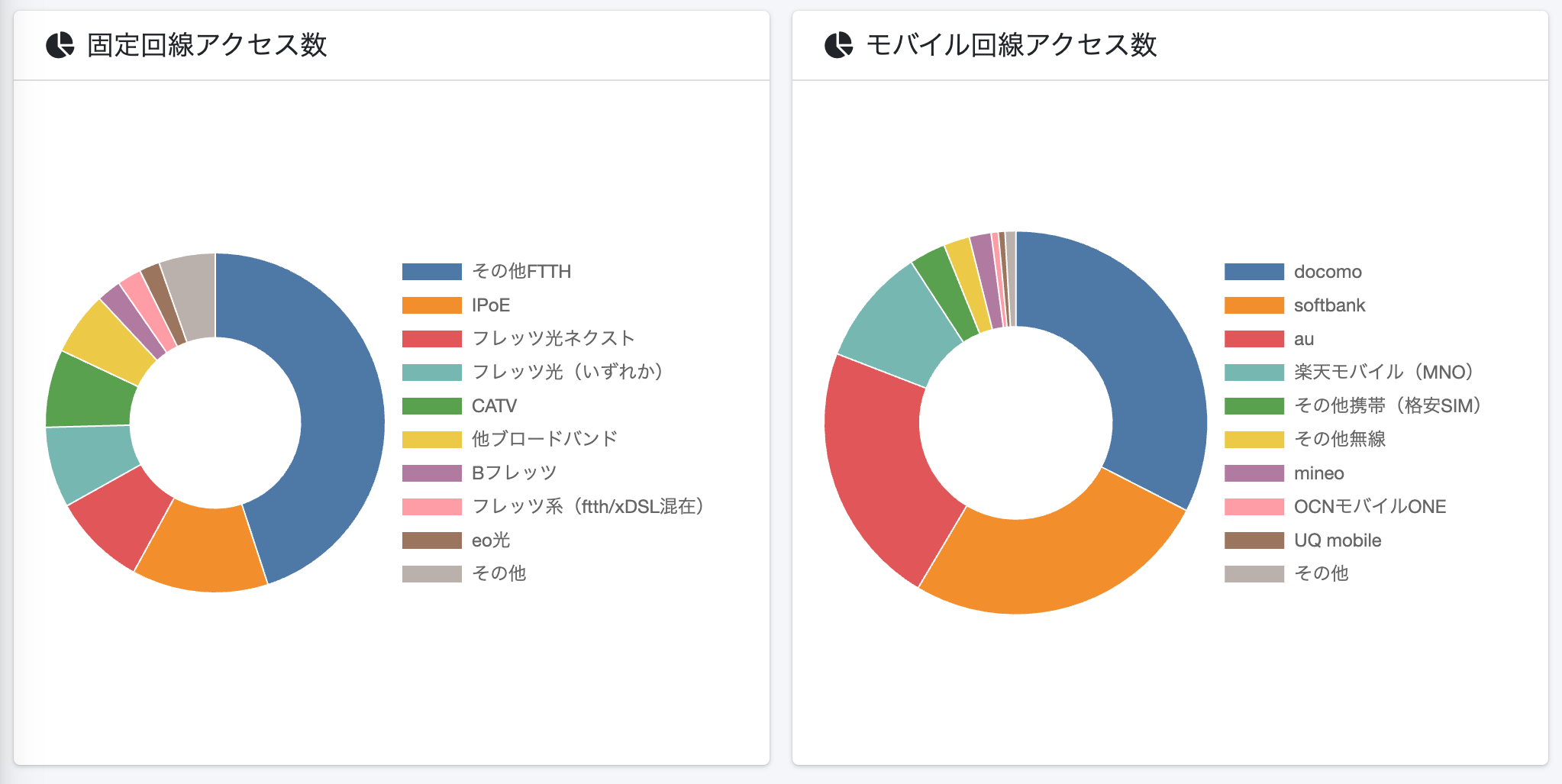This screenshot has height=784, width=1562.
Task: Click the large blue その他FTTH donut slice
Action: tap(336, 412)
